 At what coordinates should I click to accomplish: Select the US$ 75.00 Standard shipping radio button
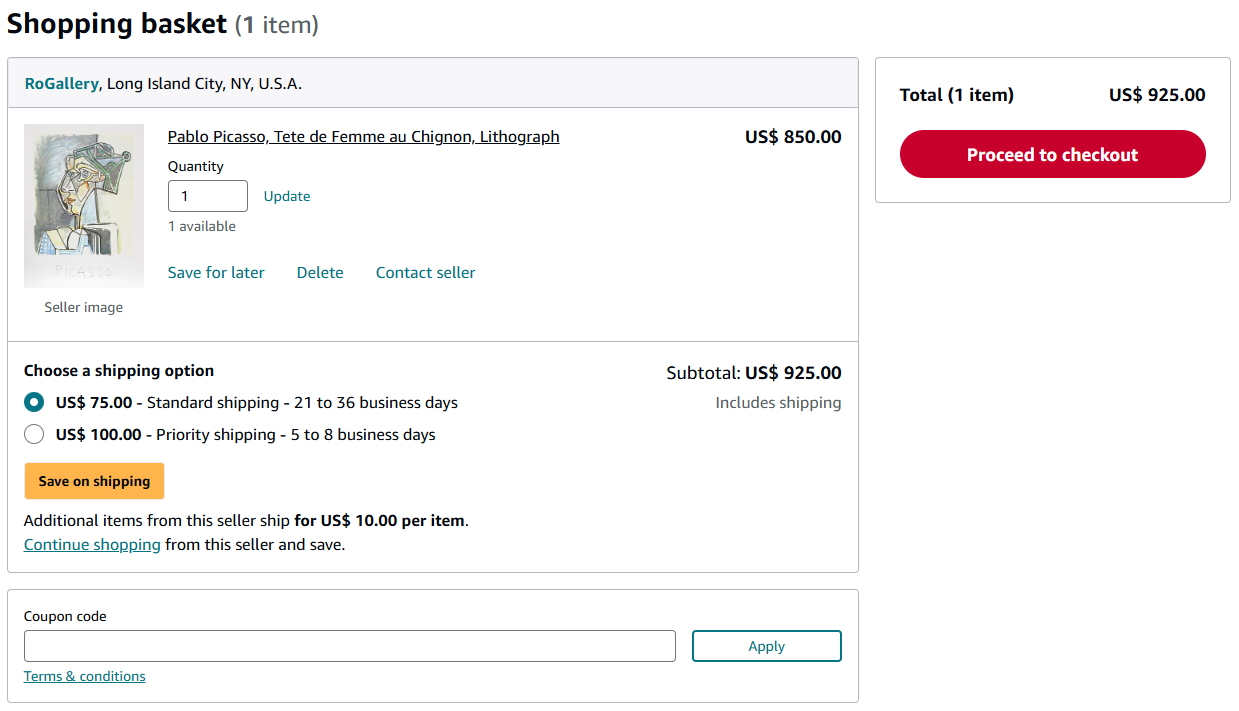coord(34,403)
